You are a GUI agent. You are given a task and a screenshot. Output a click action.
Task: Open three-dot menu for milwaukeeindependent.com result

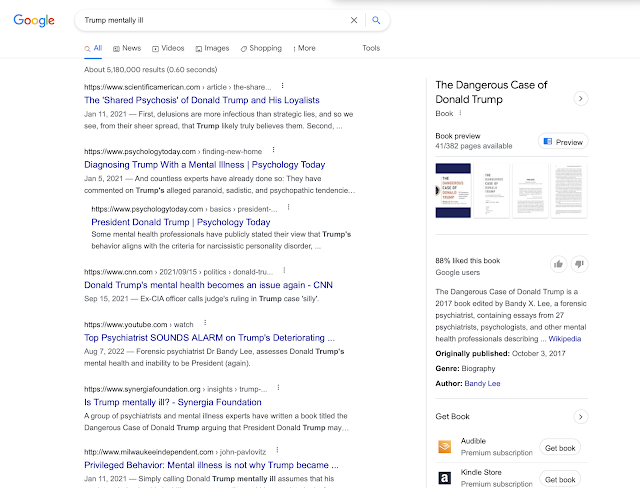tap(278, 450)
